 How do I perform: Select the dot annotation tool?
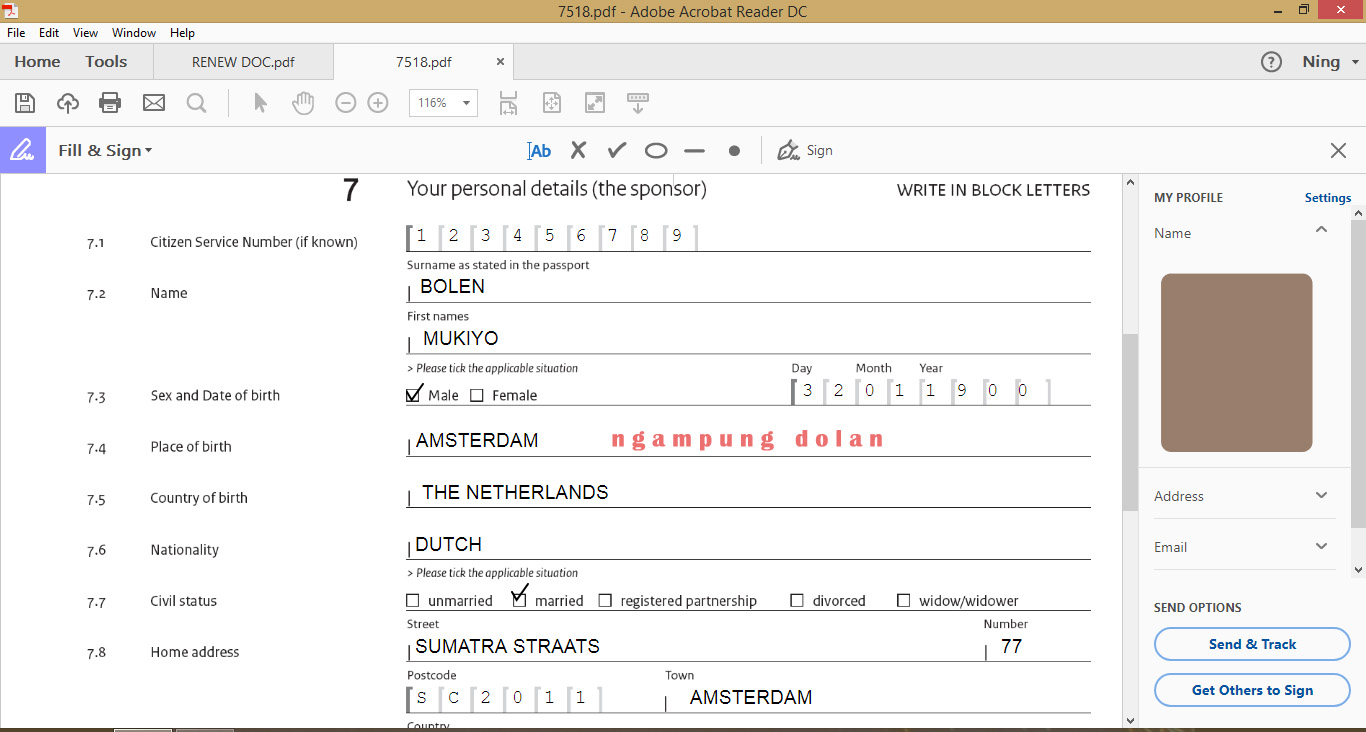click(734, 151)
